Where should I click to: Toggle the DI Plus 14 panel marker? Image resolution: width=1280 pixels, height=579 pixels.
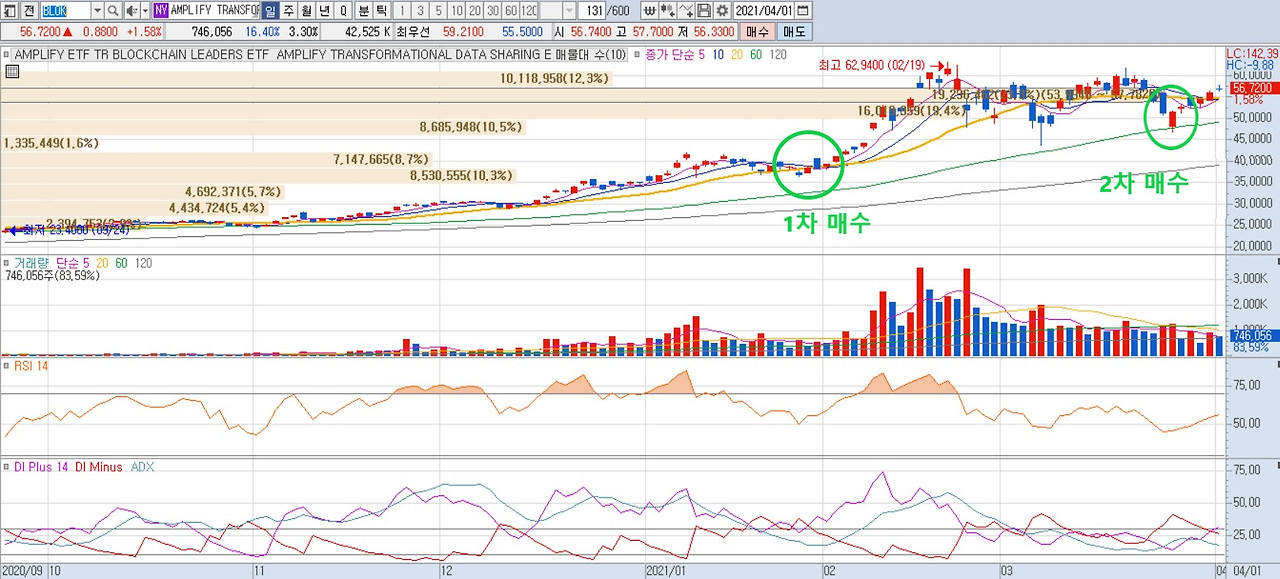pos(6,467)
